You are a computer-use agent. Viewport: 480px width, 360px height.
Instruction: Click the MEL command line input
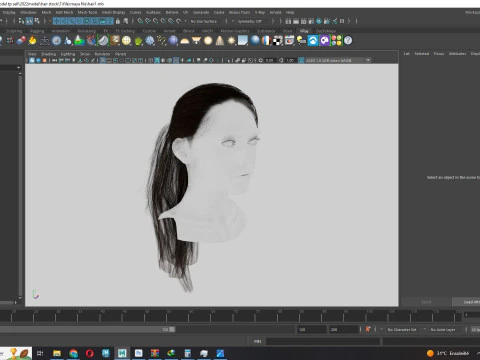pos(323,341)
